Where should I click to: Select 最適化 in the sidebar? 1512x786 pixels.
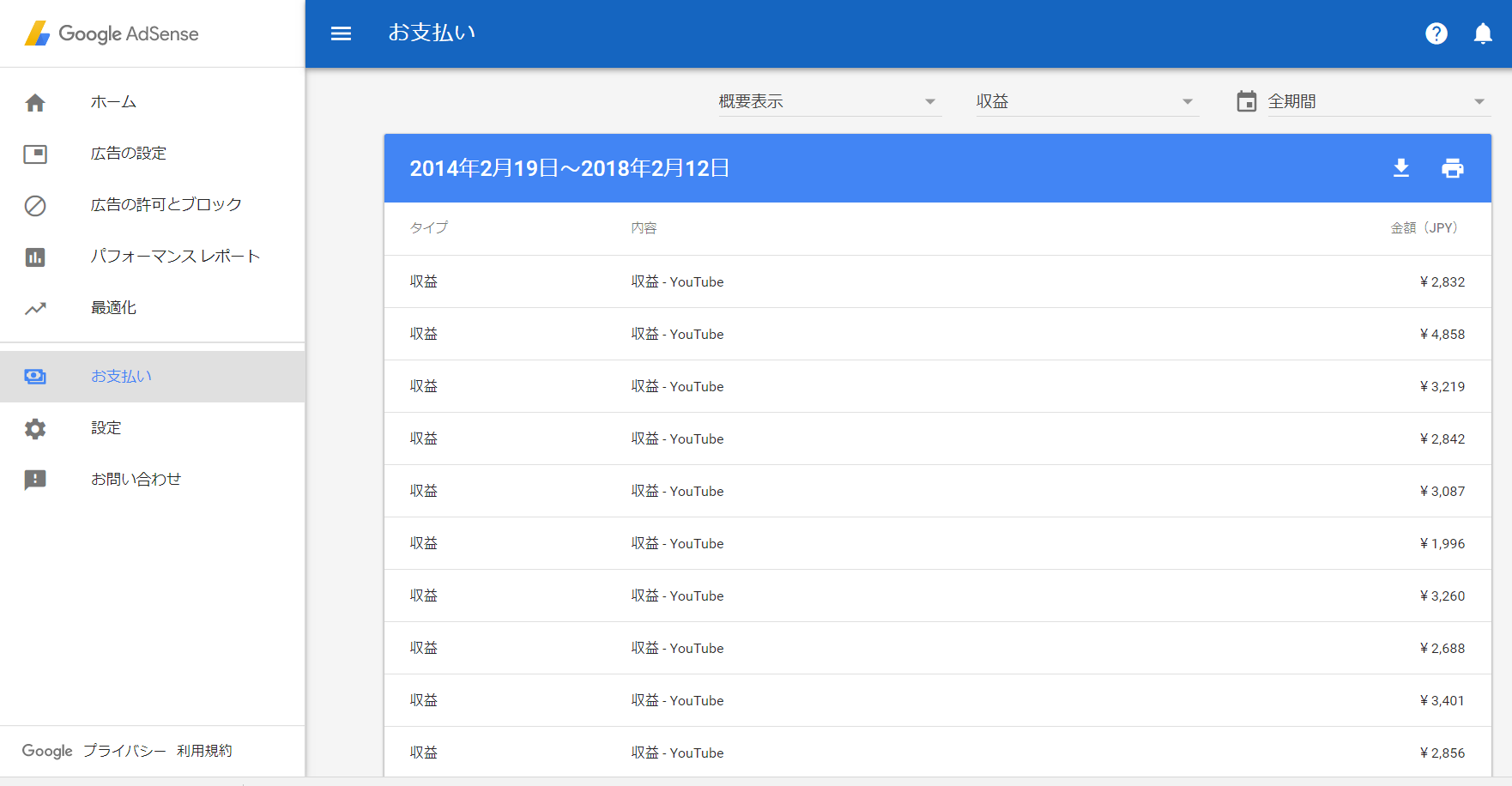coord(113,308)
